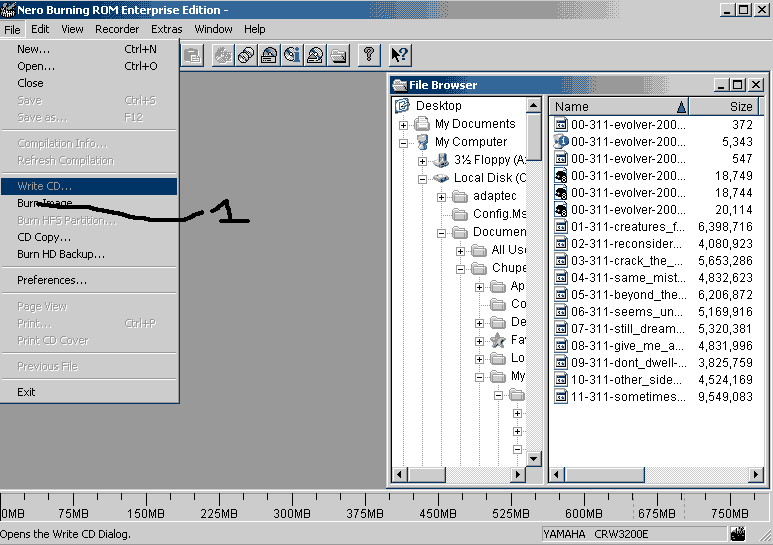Choose New... from the File menu
This screenshot has width=773, height=545.
coord(89,49)
